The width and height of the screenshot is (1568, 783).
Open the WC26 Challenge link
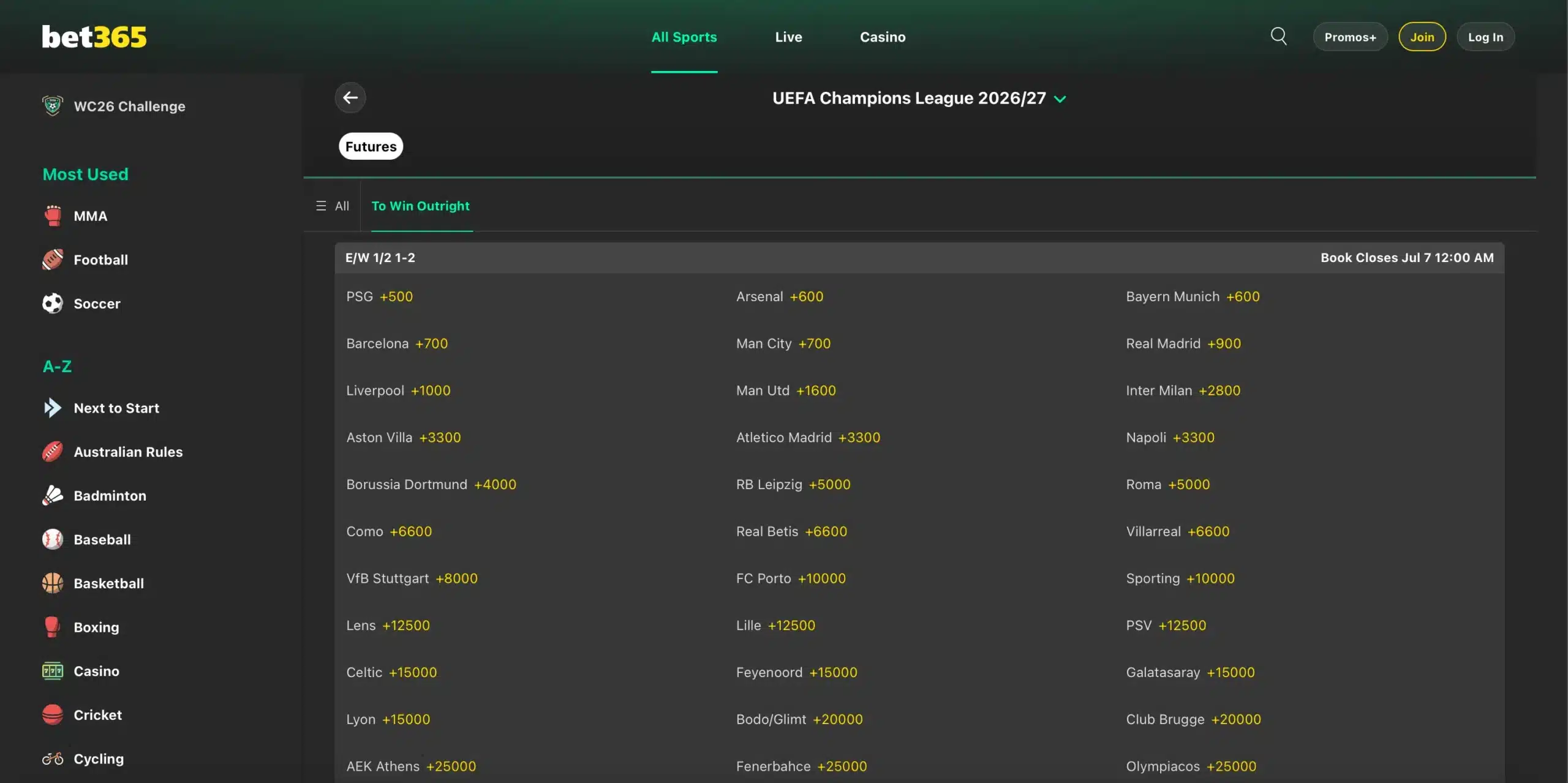pyautogui.click(x=129, y=106)
